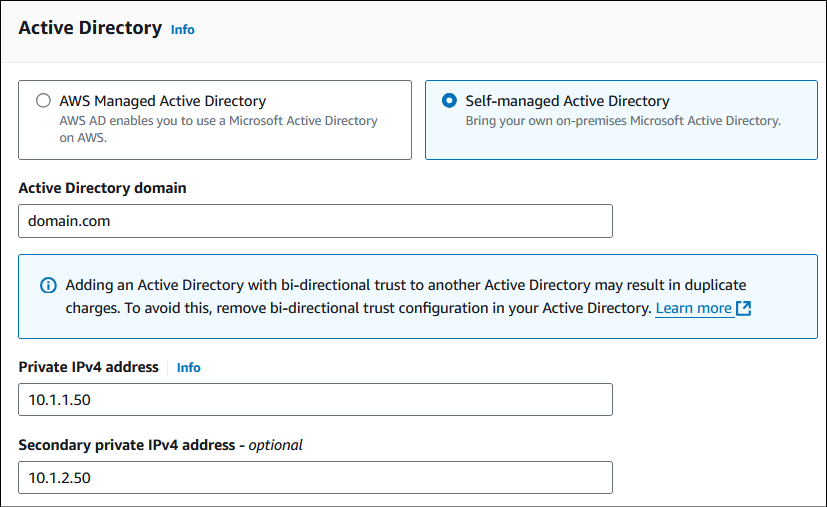Click the info circle icon in the trust notice
The image size is (827, 507).
click(48, 286)
